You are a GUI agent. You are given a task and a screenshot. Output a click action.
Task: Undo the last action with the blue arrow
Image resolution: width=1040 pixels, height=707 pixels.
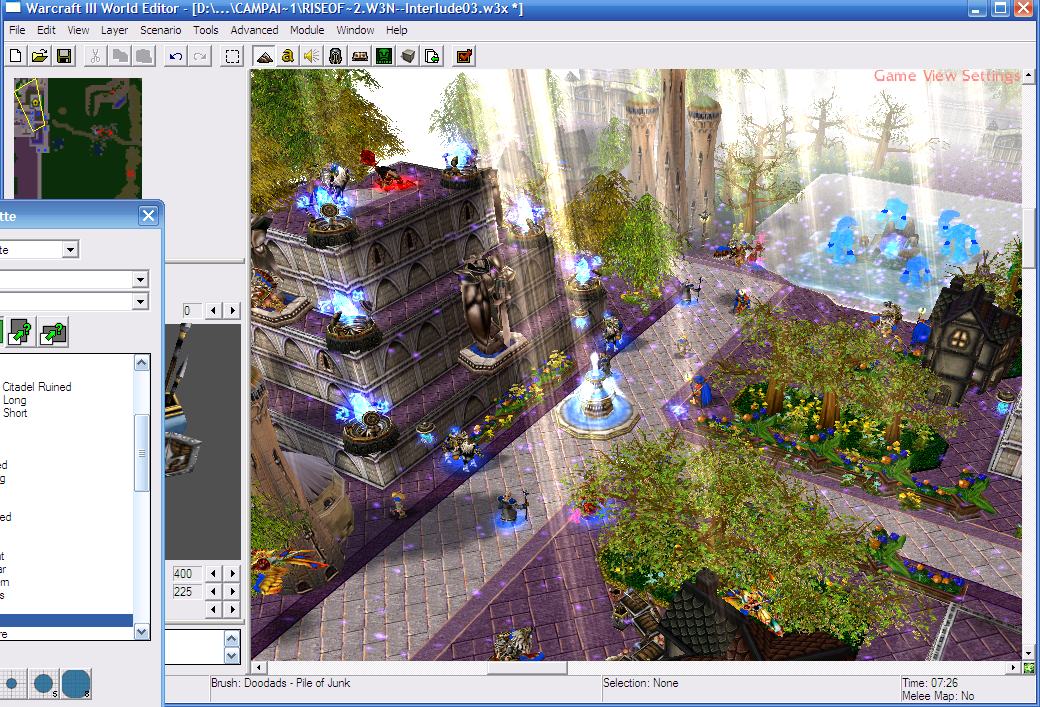tap(176, 56)
